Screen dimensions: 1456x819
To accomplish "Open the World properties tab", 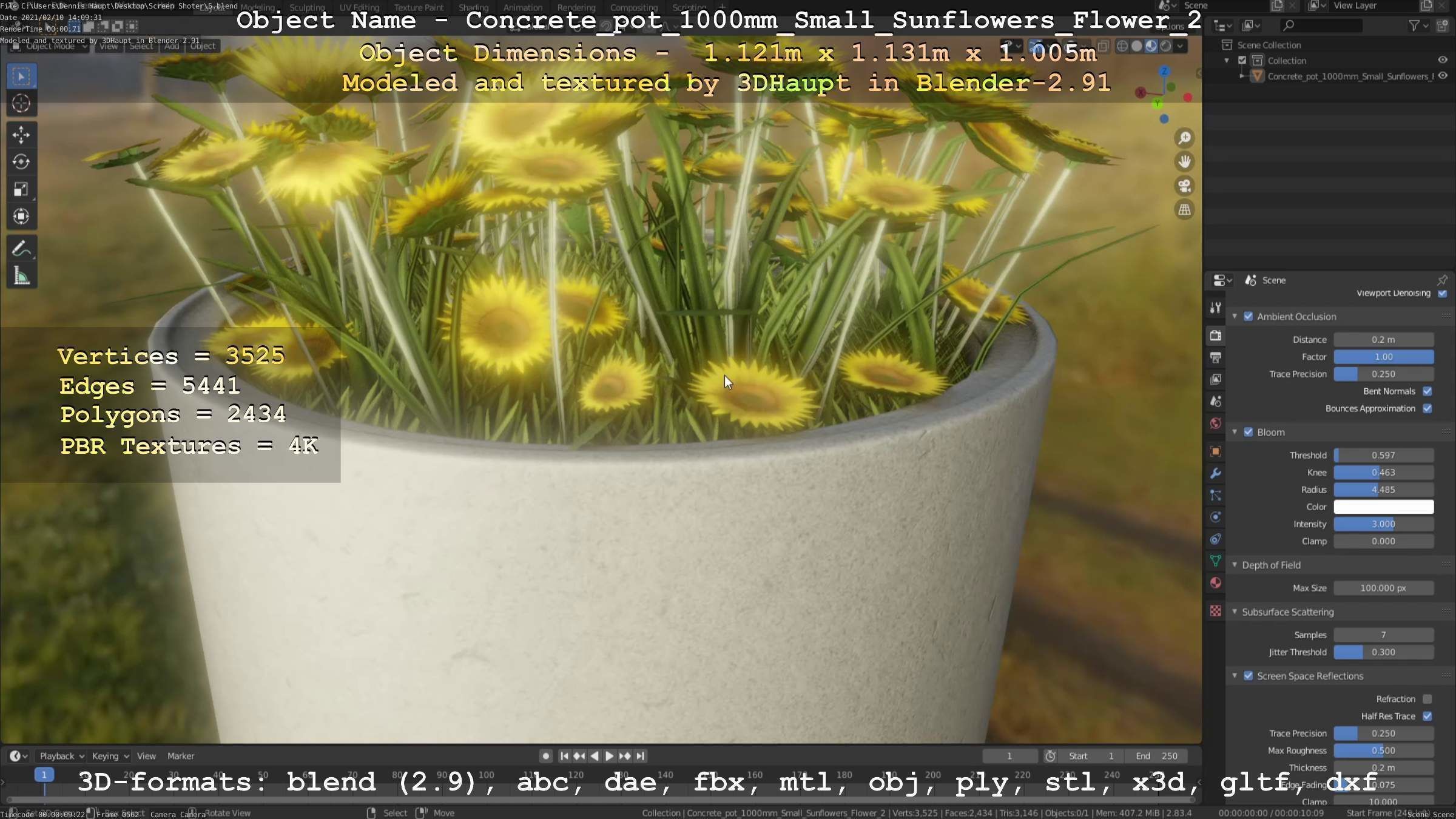I will (x=1215, y=423).
